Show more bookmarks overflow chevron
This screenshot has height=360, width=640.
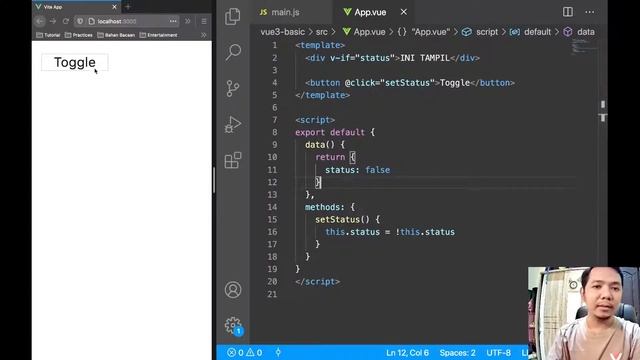[x=204, y=35]
